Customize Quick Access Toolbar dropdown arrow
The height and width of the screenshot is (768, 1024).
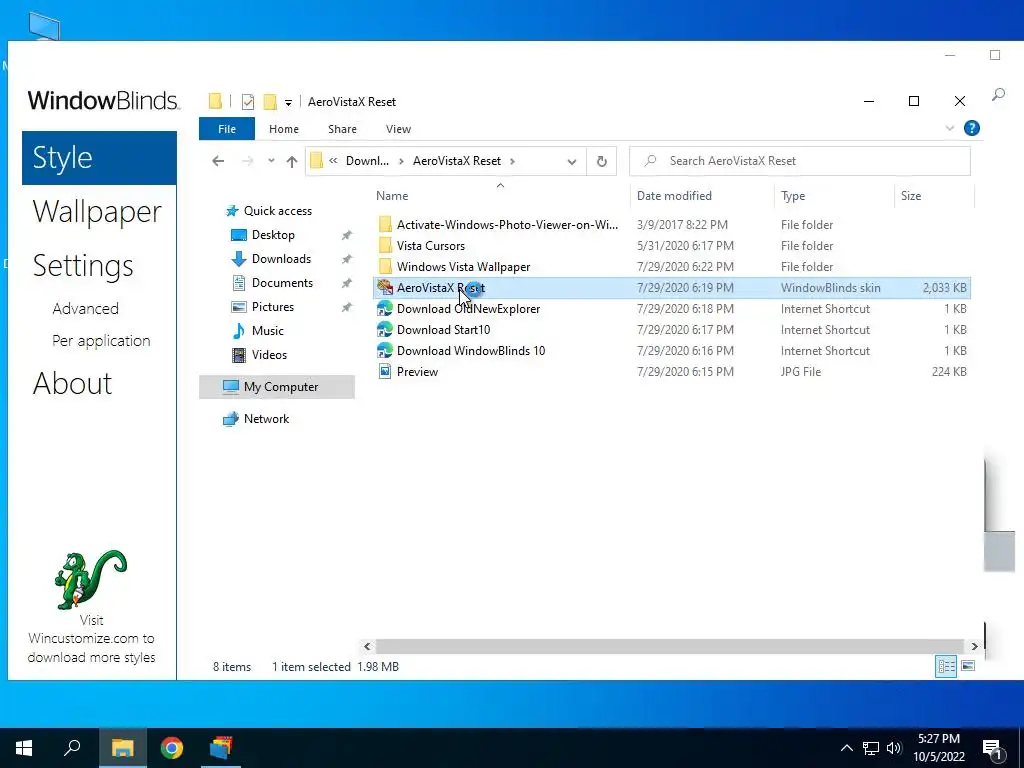288,103
